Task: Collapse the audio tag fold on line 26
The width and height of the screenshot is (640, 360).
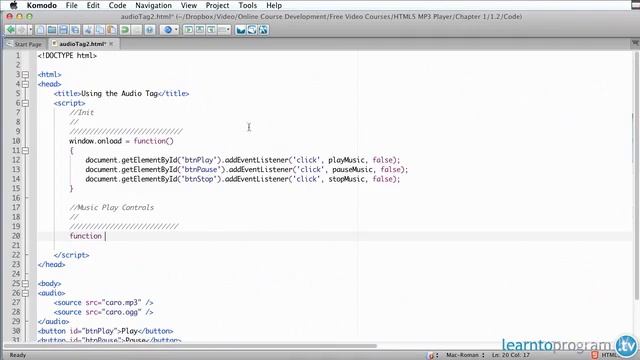Action: tap(25, 293)
